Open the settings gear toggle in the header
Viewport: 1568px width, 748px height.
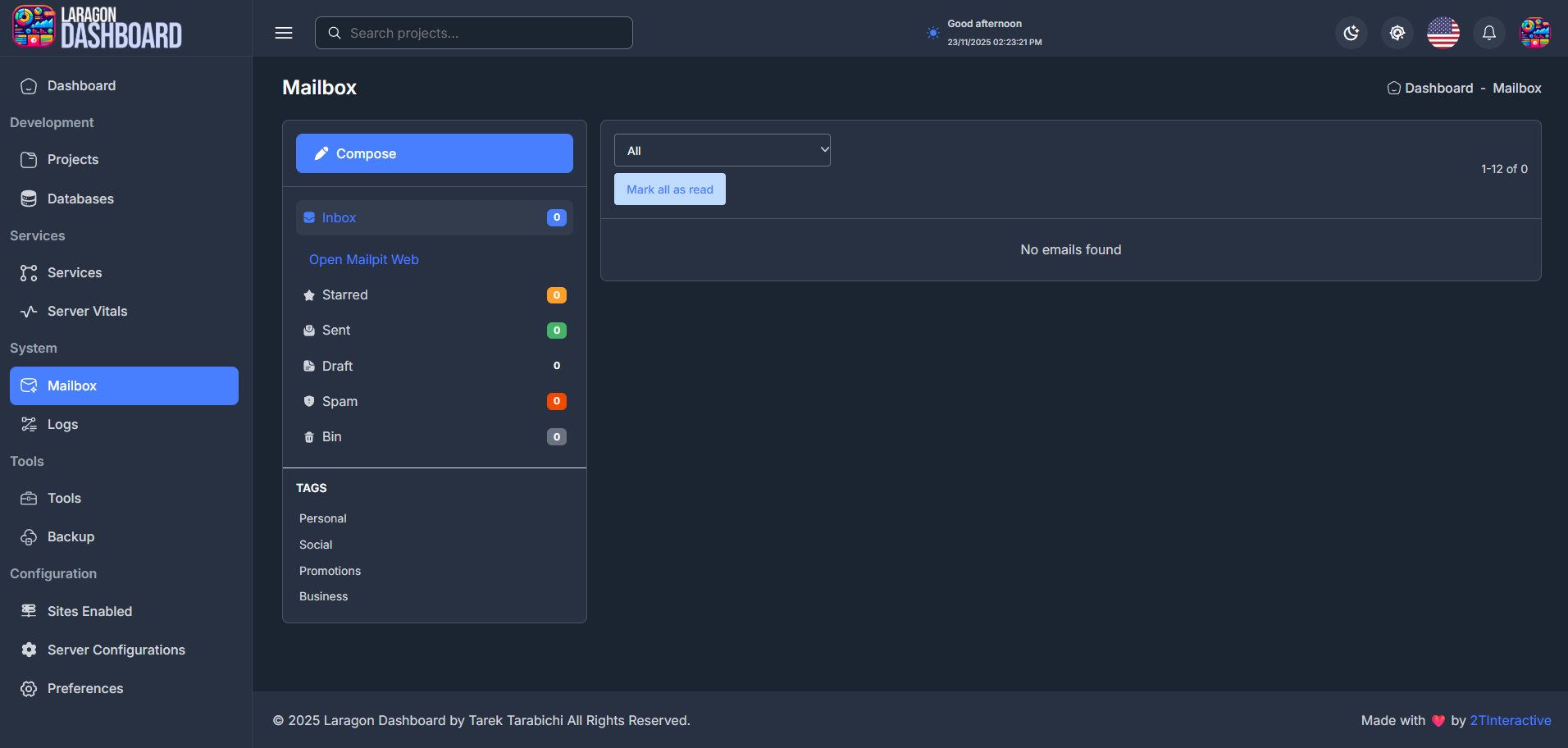[x=1397, y=33]
